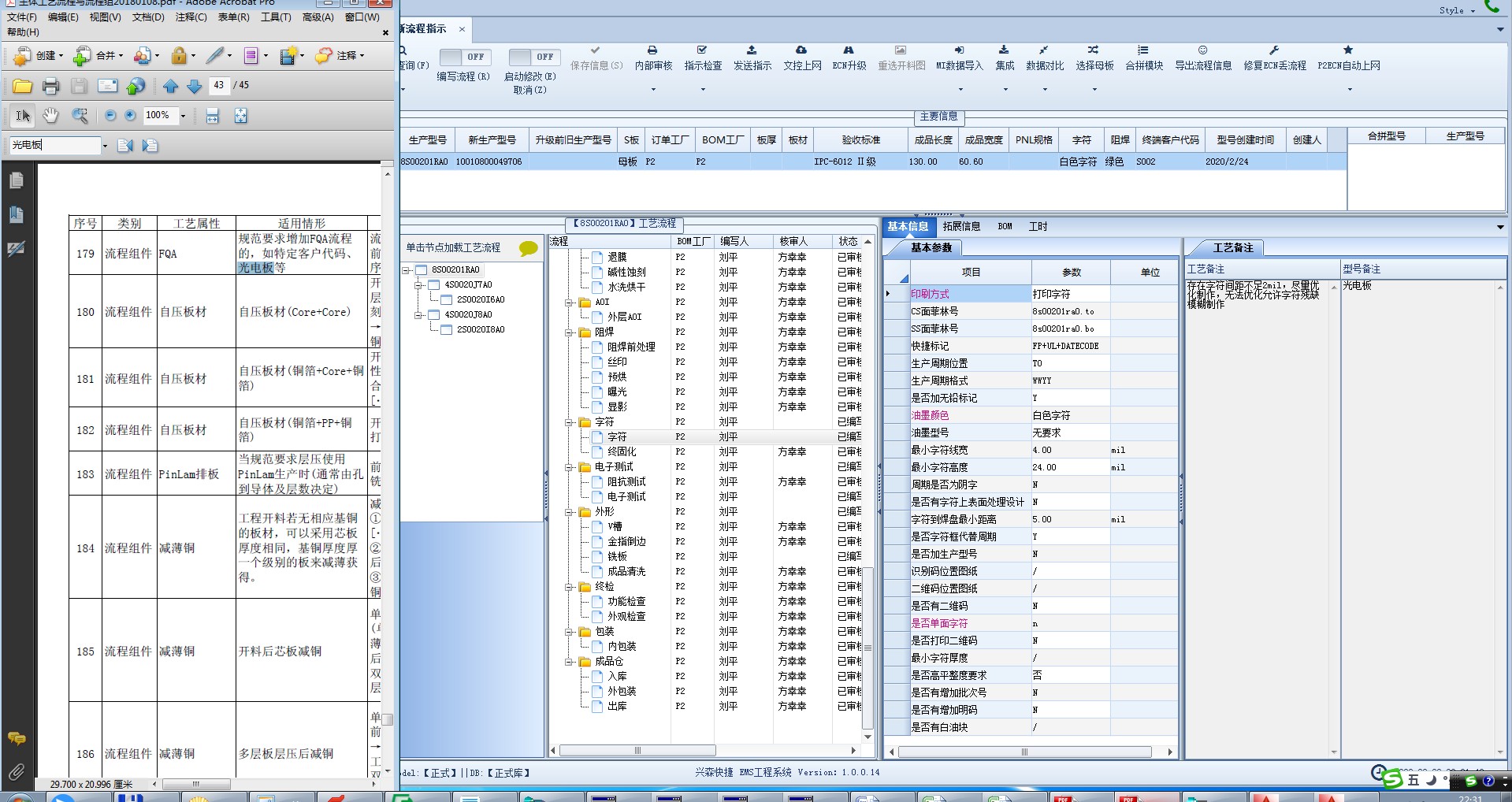
Task: Collapse the 4S0020J7A0 tree node
Action: tap(419, 285)
